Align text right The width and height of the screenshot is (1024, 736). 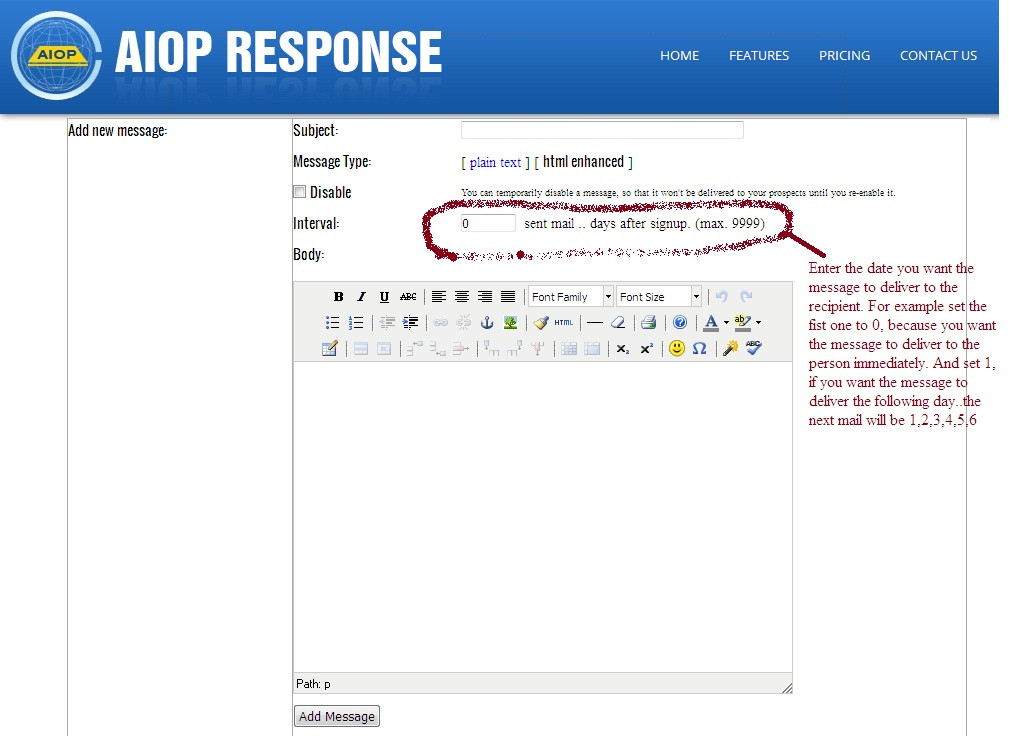[x=485, y=296]
